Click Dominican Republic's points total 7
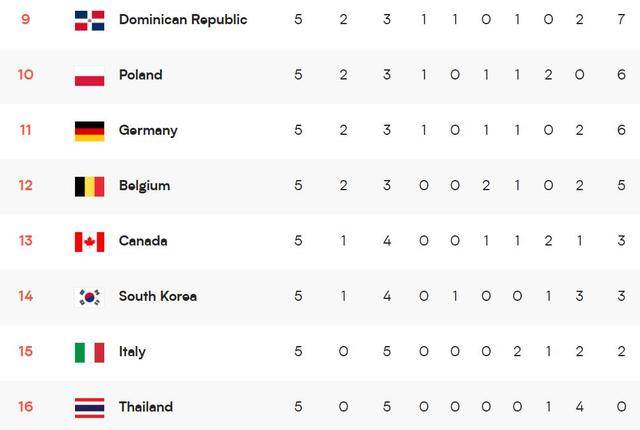The image size is (640, 430). pos(621,19)
